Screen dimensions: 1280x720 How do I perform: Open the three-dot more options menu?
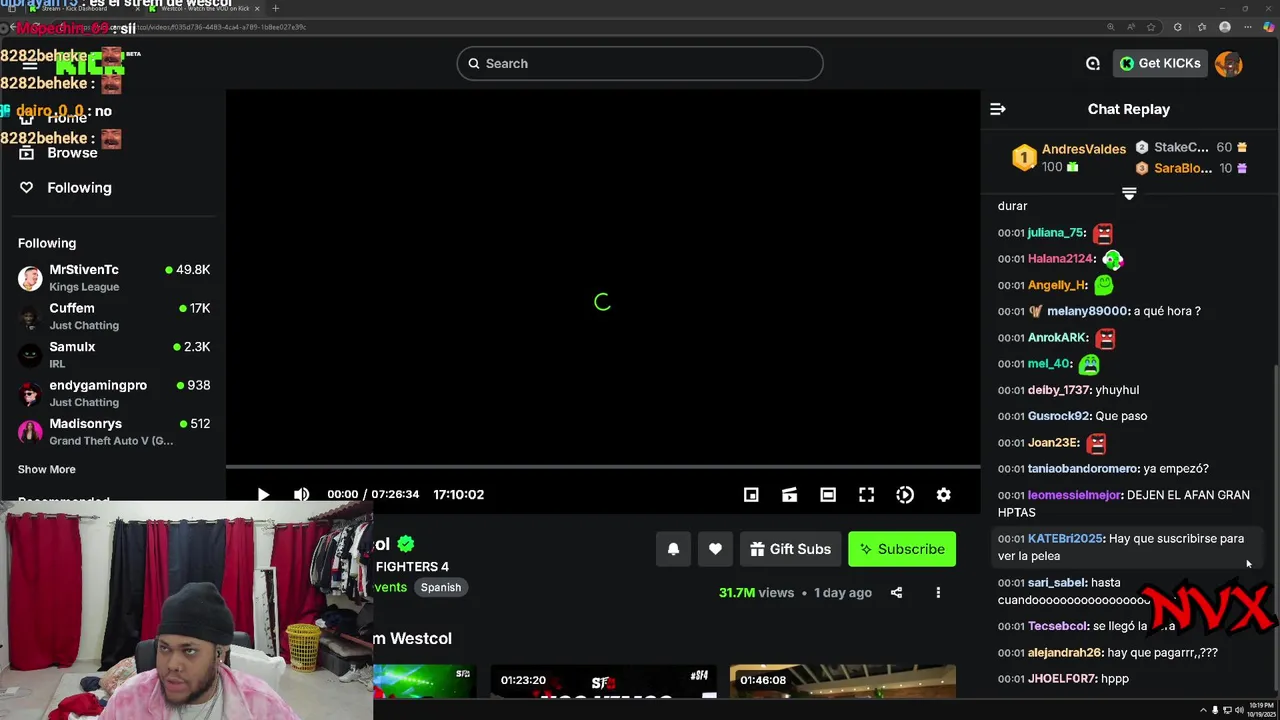pos(938,592)
